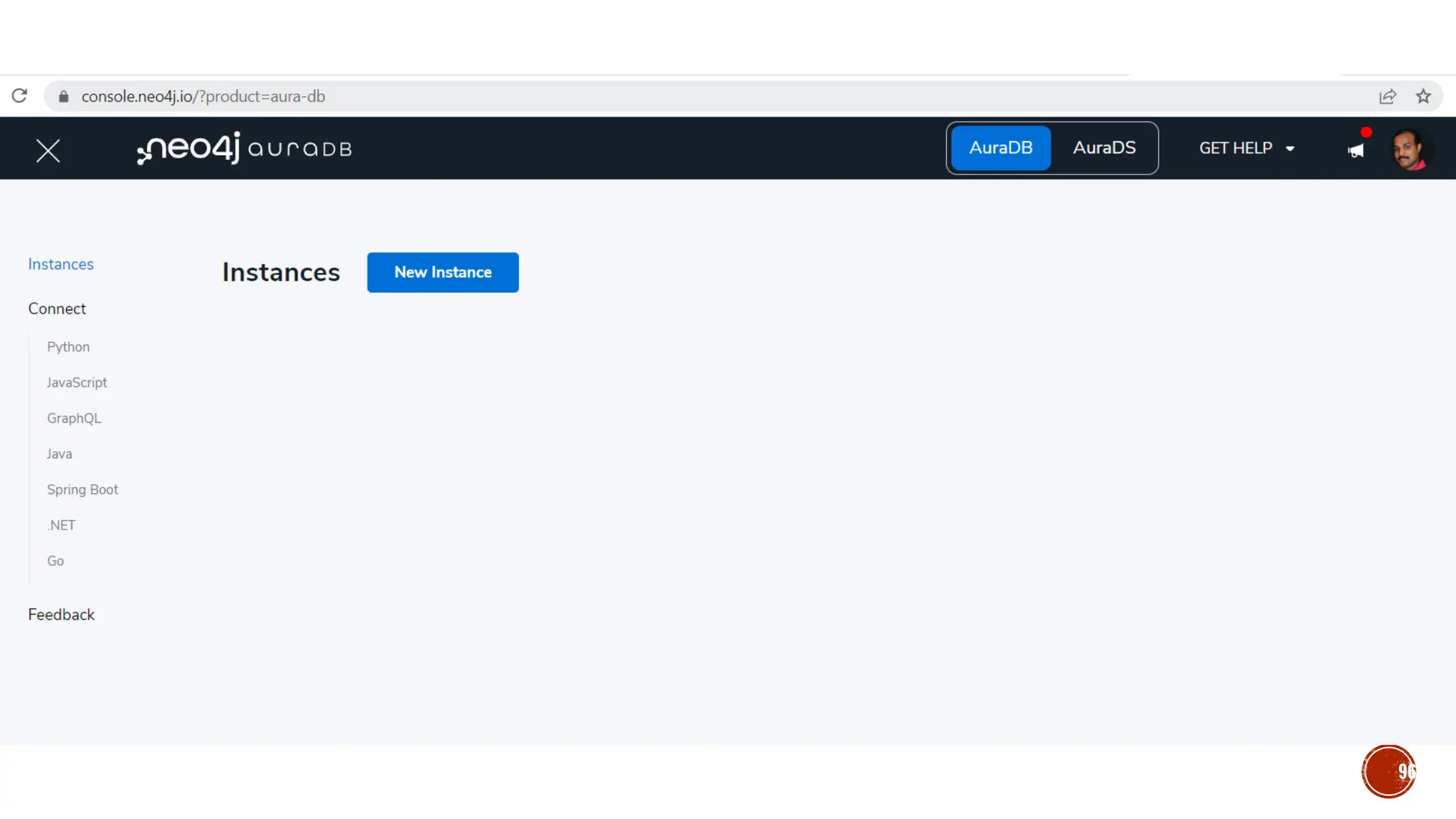The height and width of the screenshot is (819, 1456).
Task: Open the JavaScript connect guide
Action: coord(77,382)
